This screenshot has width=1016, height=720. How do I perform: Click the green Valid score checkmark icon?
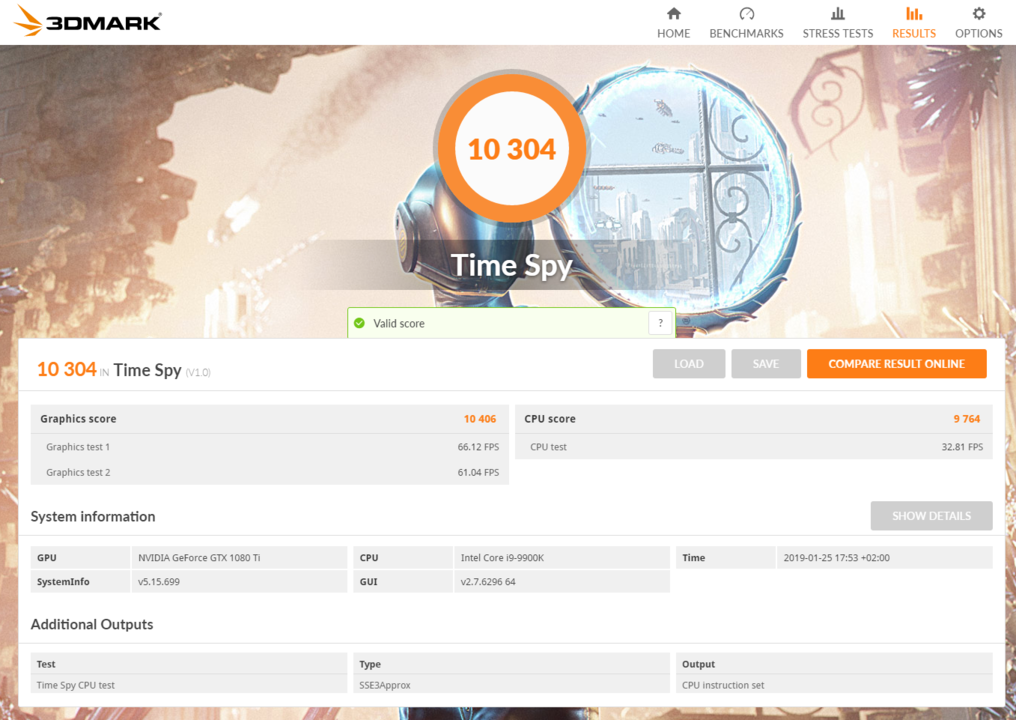click(360, 323)
